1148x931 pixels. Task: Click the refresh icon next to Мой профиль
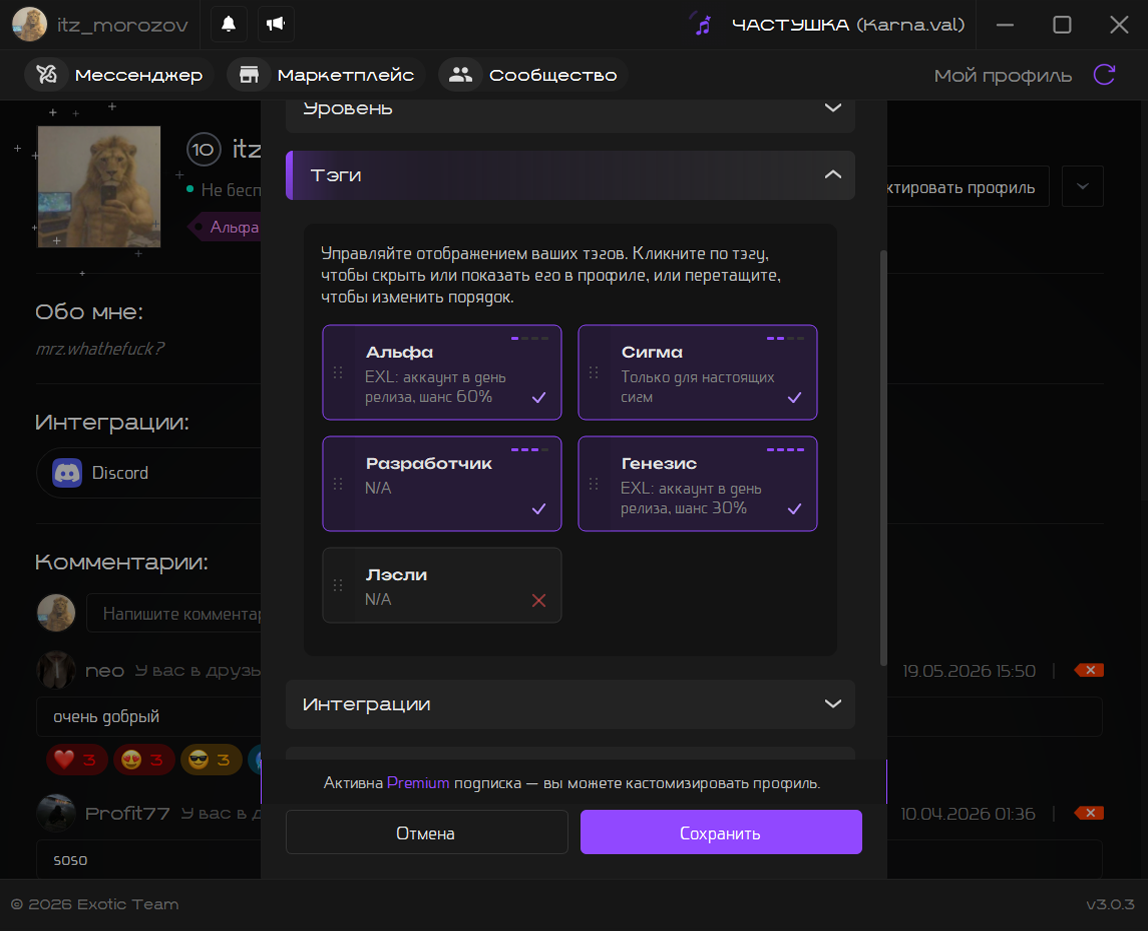pyautogui.click(x=1104, y=75)
